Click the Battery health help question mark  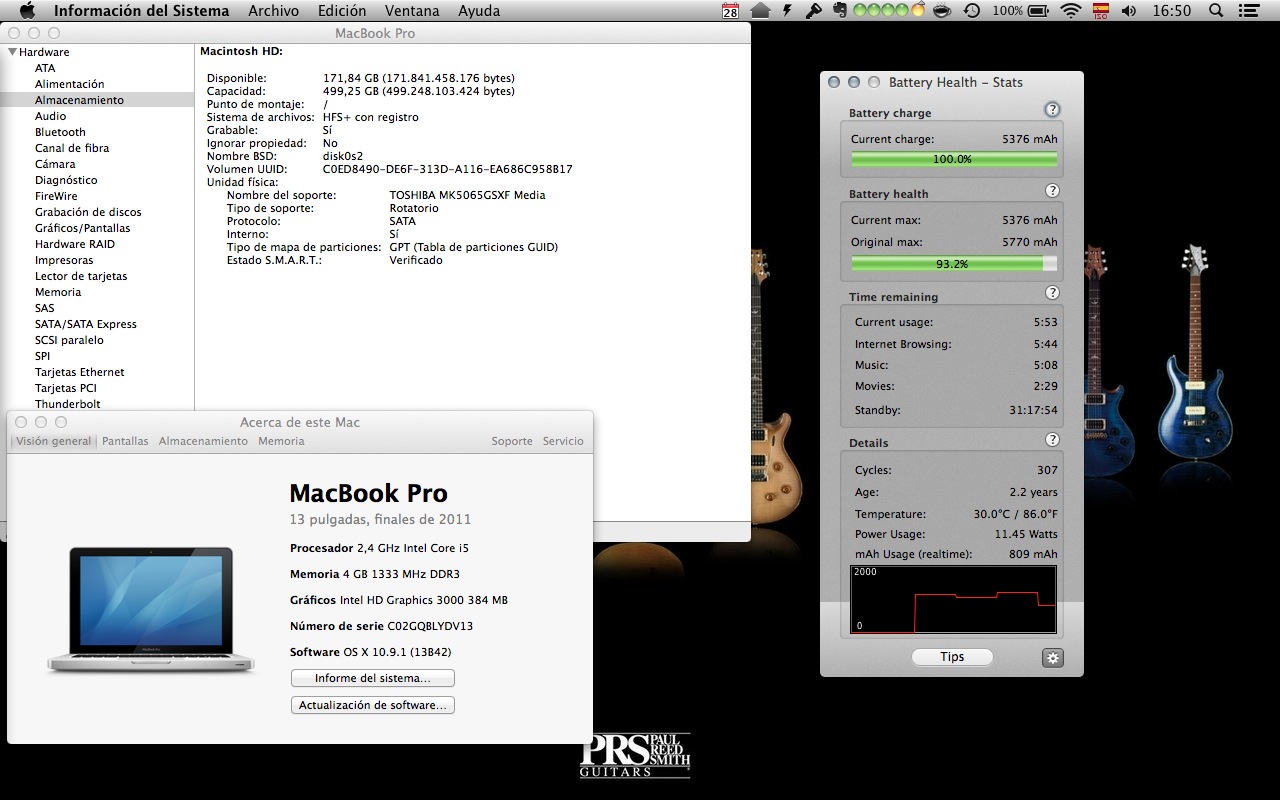(1052, 191)
